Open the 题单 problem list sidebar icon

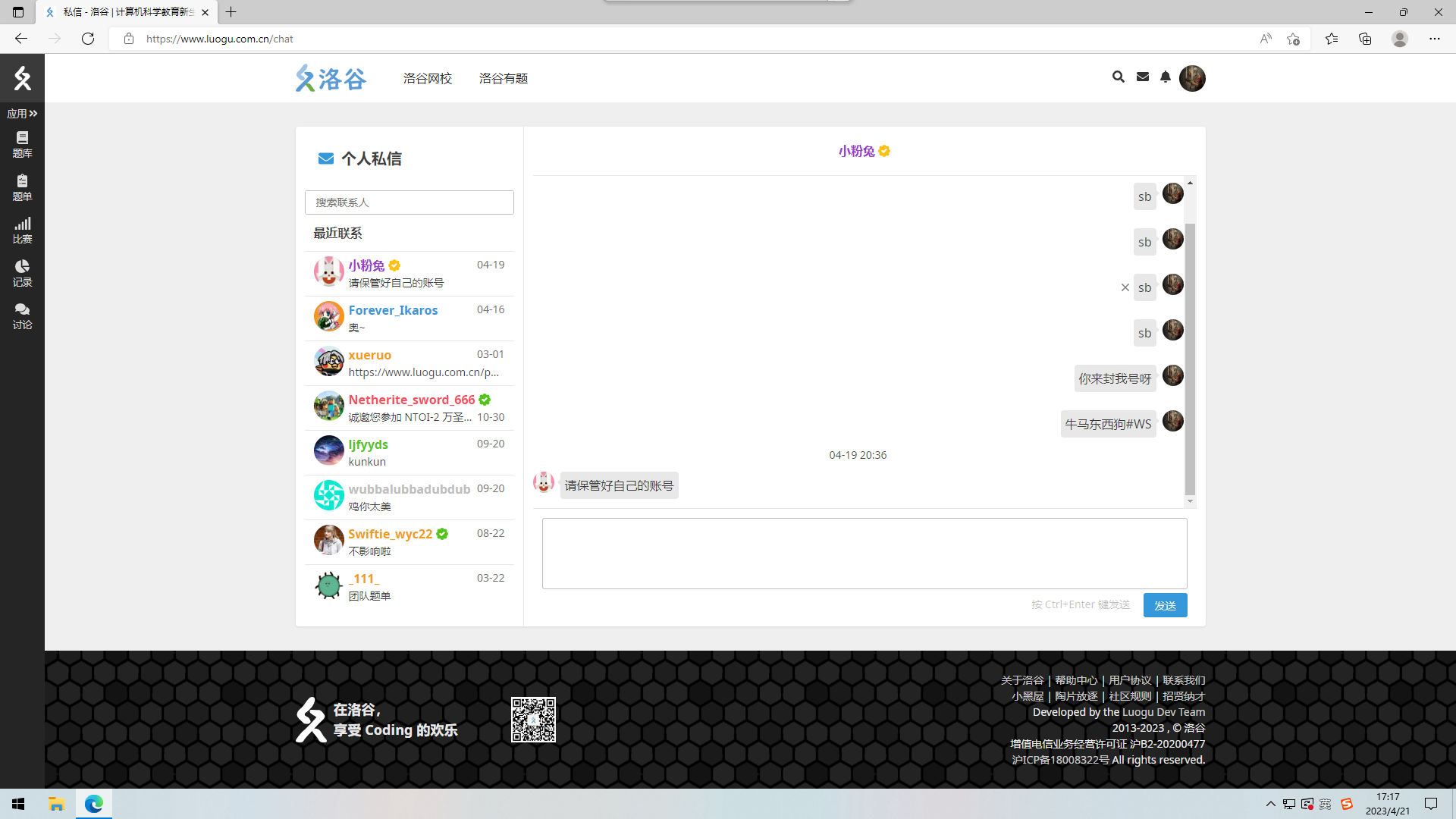pos(22,187)
